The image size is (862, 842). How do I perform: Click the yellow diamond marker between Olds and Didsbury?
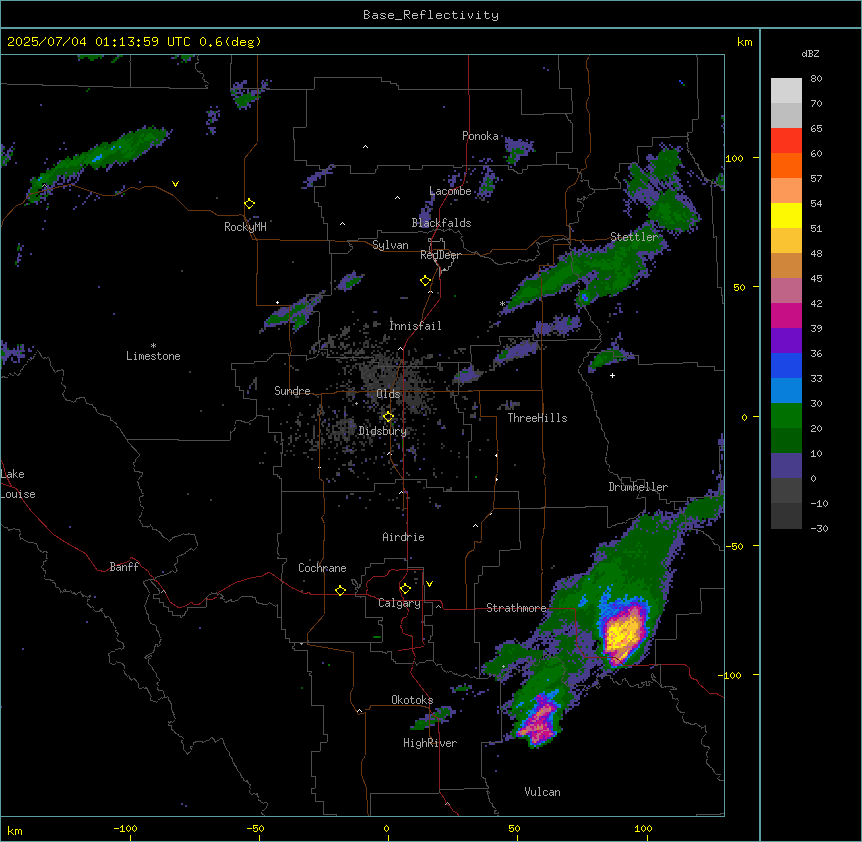coord(388,417)
